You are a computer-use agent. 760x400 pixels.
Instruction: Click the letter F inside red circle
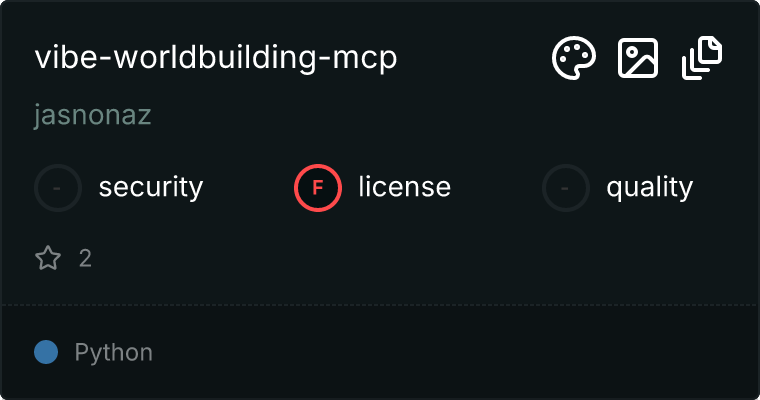coord(317,188)
